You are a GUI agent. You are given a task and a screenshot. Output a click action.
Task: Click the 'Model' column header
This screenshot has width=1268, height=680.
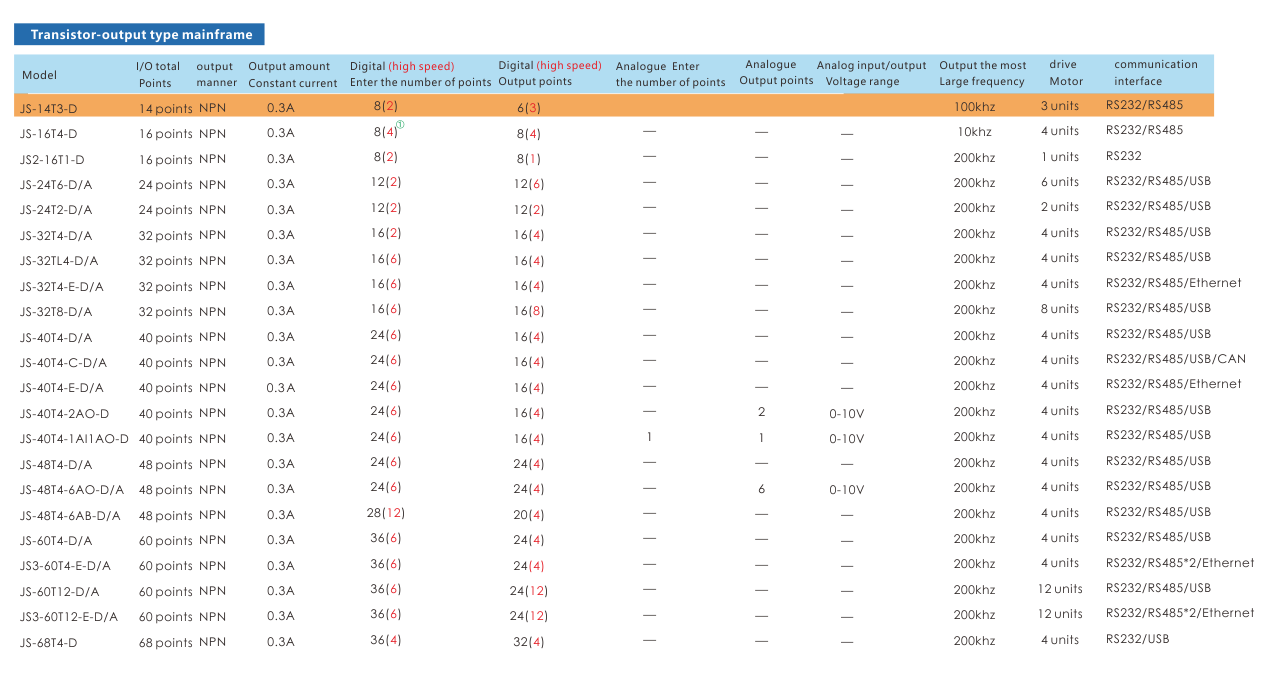[40, 75]
